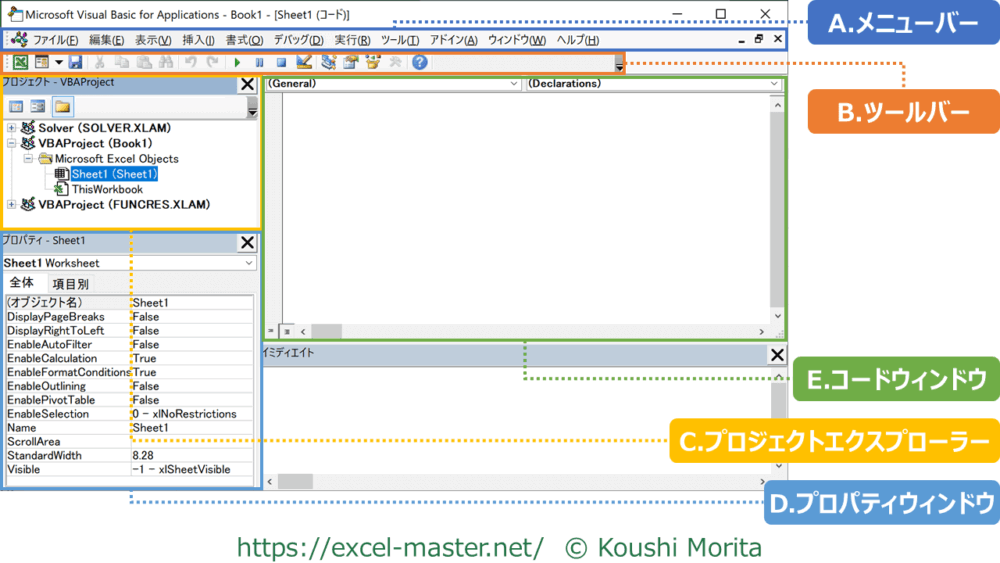
Task: Click the View Microsoft Excel toolbar icon
Action: (x=19, y=62)
